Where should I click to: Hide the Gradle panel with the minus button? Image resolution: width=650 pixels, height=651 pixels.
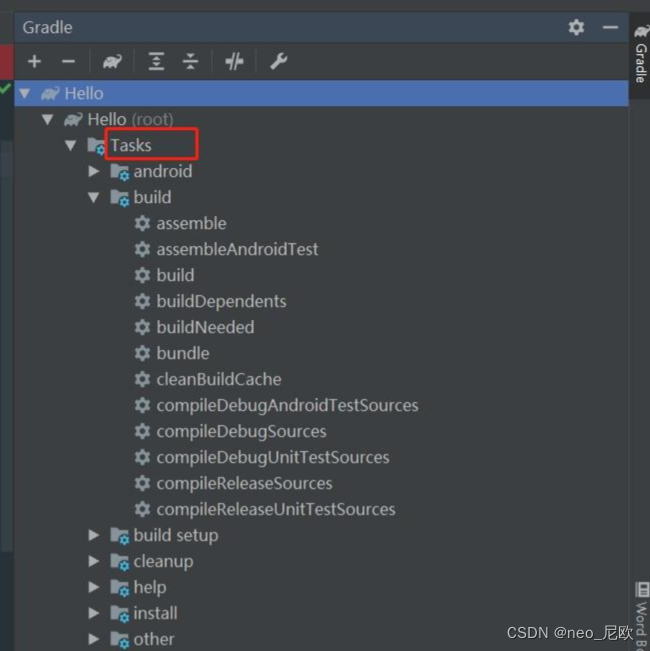(x=610, y=27)
